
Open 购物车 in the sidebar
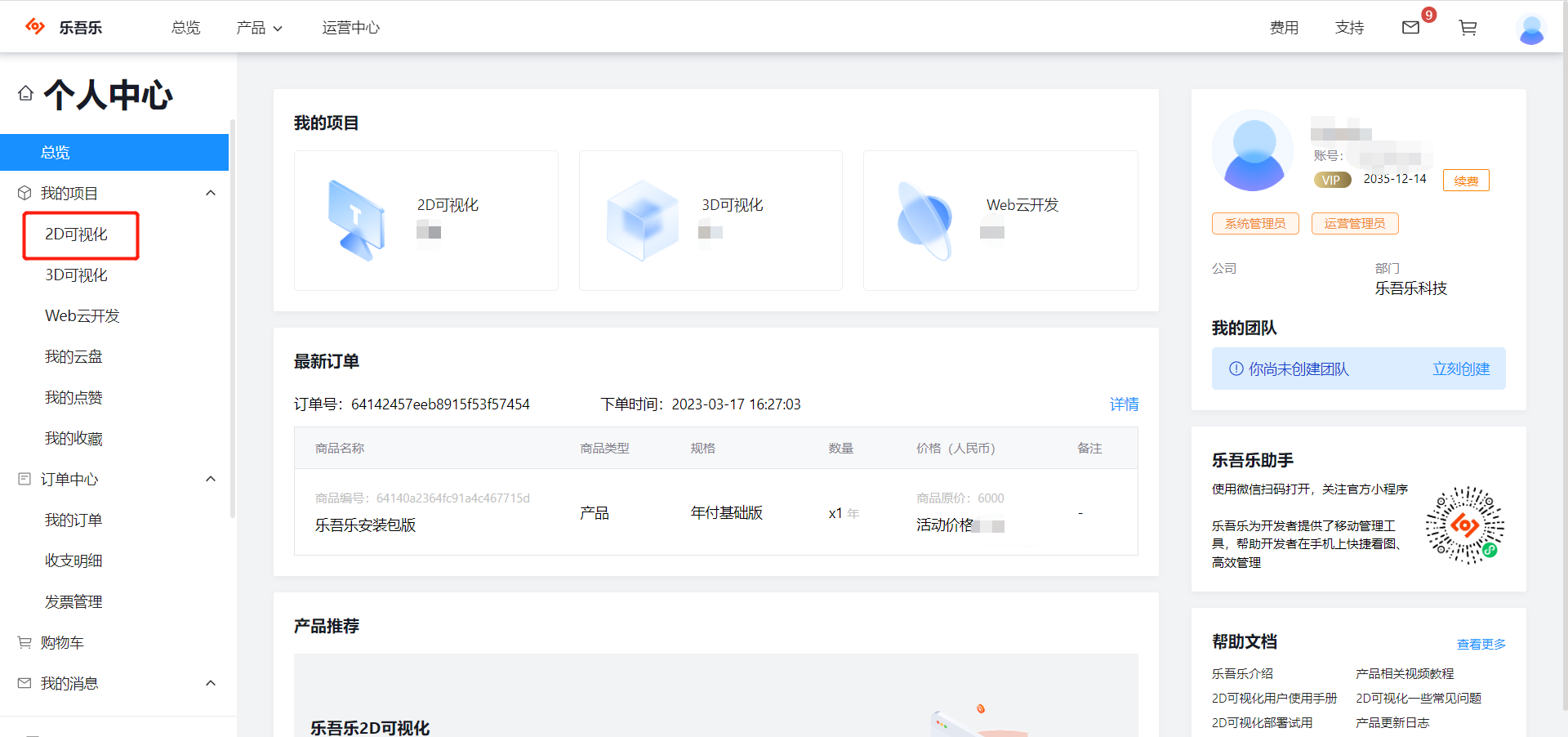point(62,643)
